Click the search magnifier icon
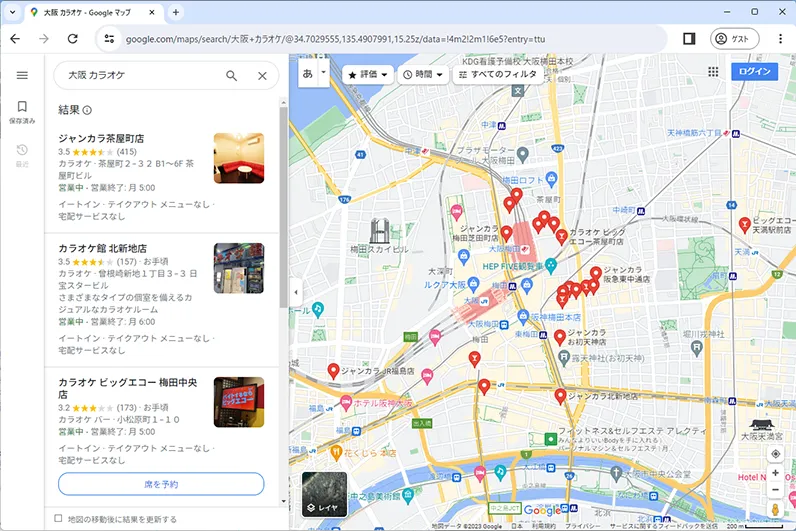The height and width of the screenshot is (531, 796). [232, 75]
